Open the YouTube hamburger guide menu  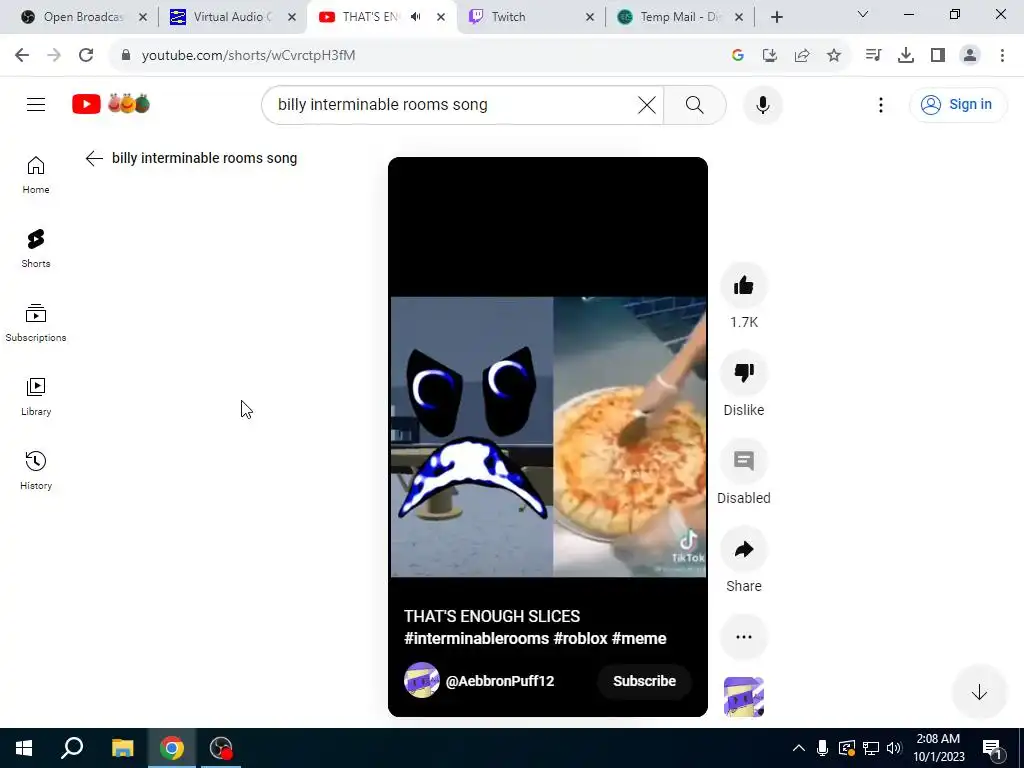(x=36, y=104)
